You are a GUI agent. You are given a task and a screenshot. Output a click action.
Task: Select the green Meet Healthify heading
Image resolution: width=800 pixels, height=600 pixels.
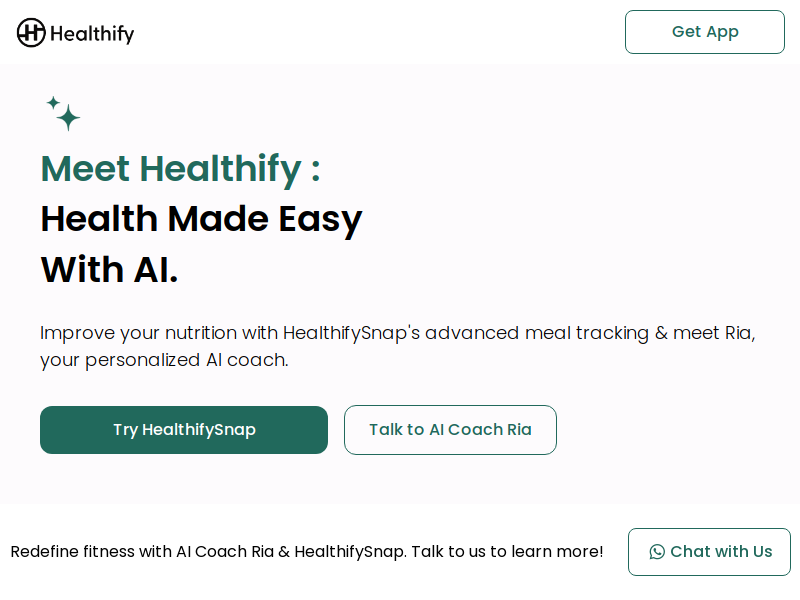[180, 169]
